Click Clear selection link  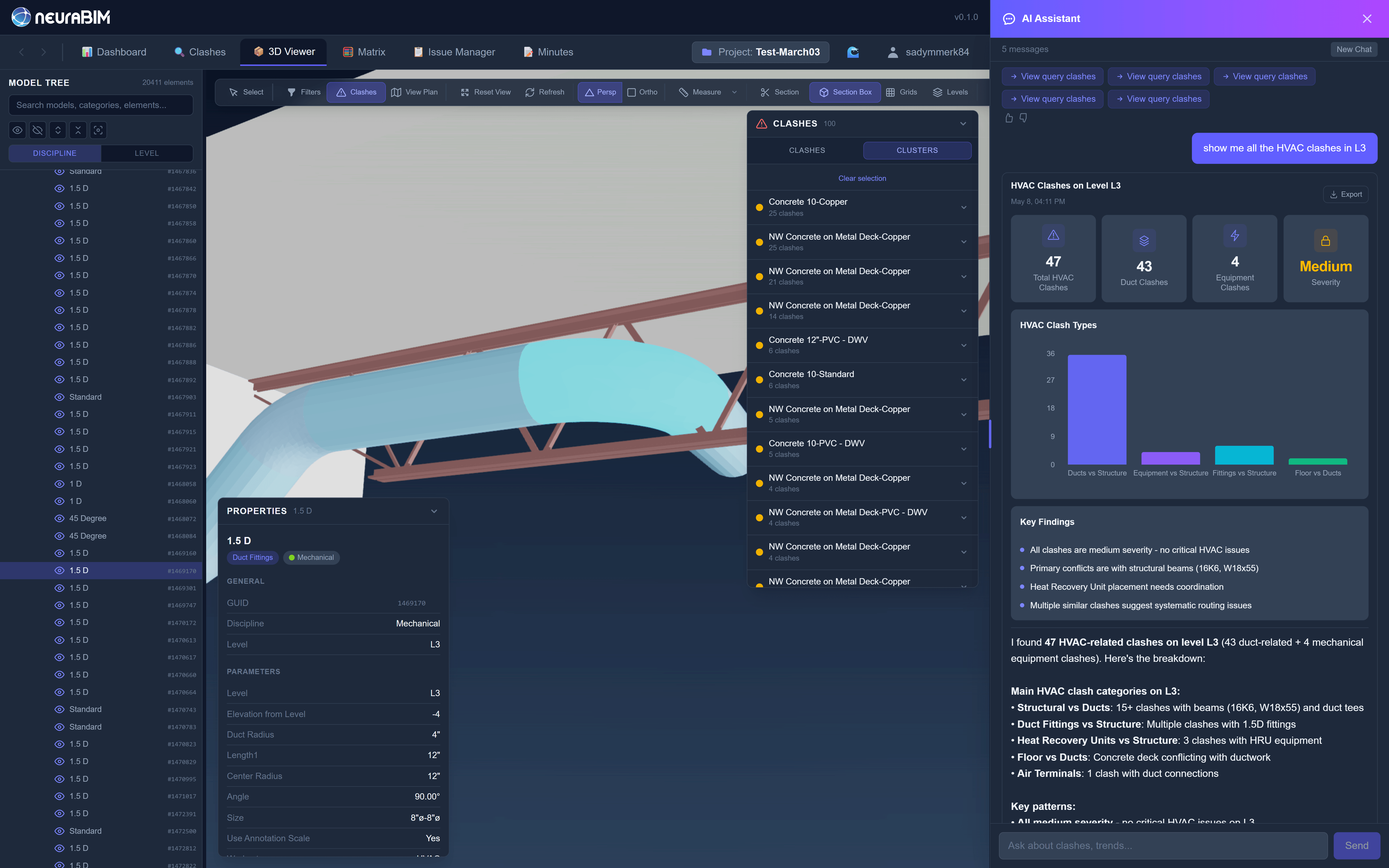(x=862, y=178)
